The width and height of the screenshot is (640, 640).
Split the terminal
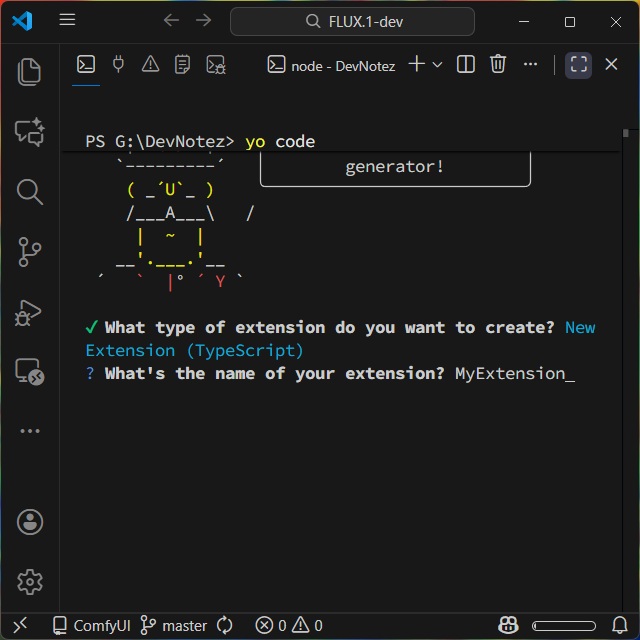click(466, 65)
